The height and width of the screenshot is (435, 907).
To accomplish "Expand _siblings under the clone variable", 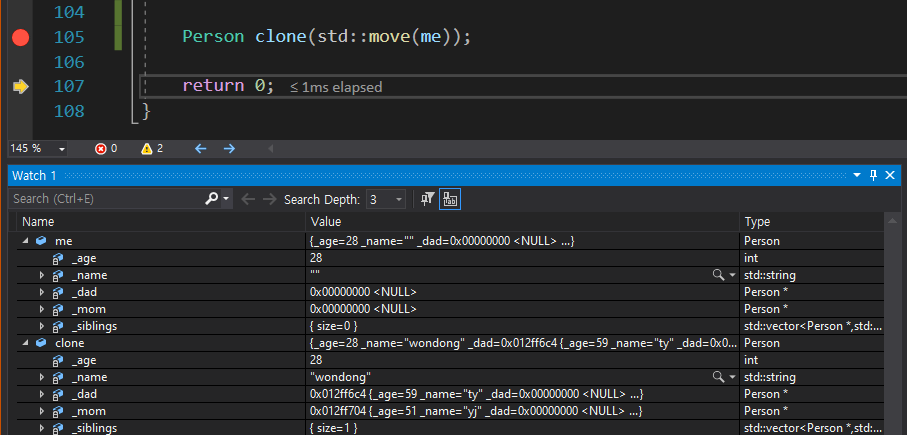I will click(42, 428).
